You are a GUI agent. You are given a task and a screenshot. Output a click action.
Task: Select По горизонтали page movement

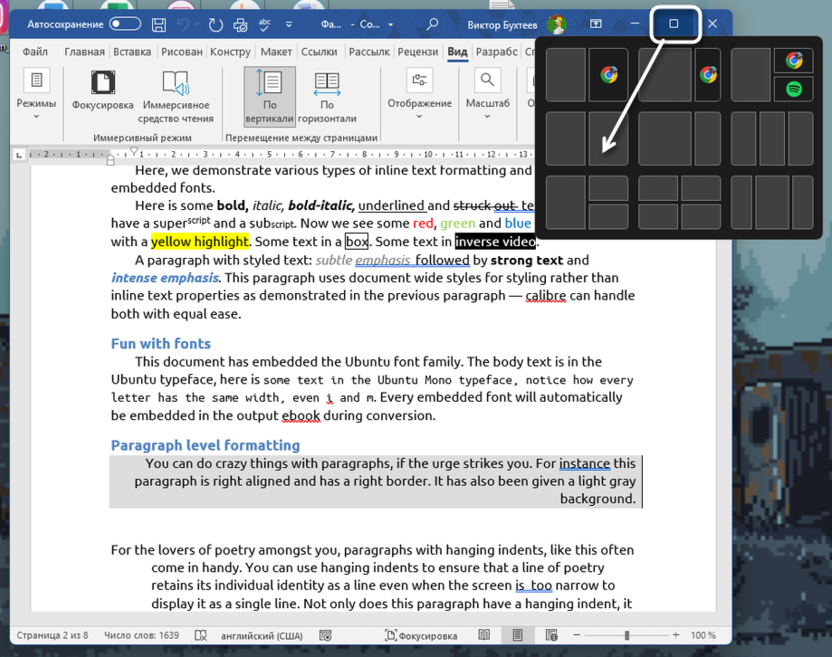(327, 96)
